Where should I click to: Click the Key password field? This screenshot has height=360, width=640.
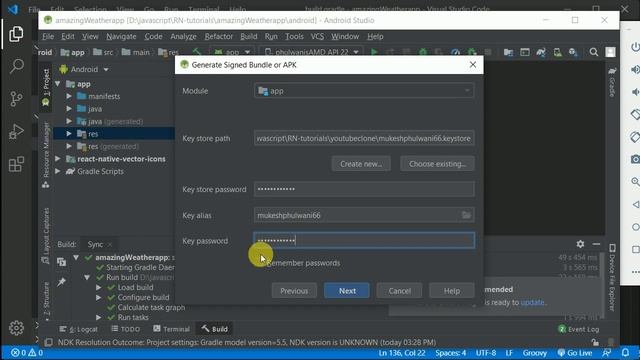(x=364, y=240)
